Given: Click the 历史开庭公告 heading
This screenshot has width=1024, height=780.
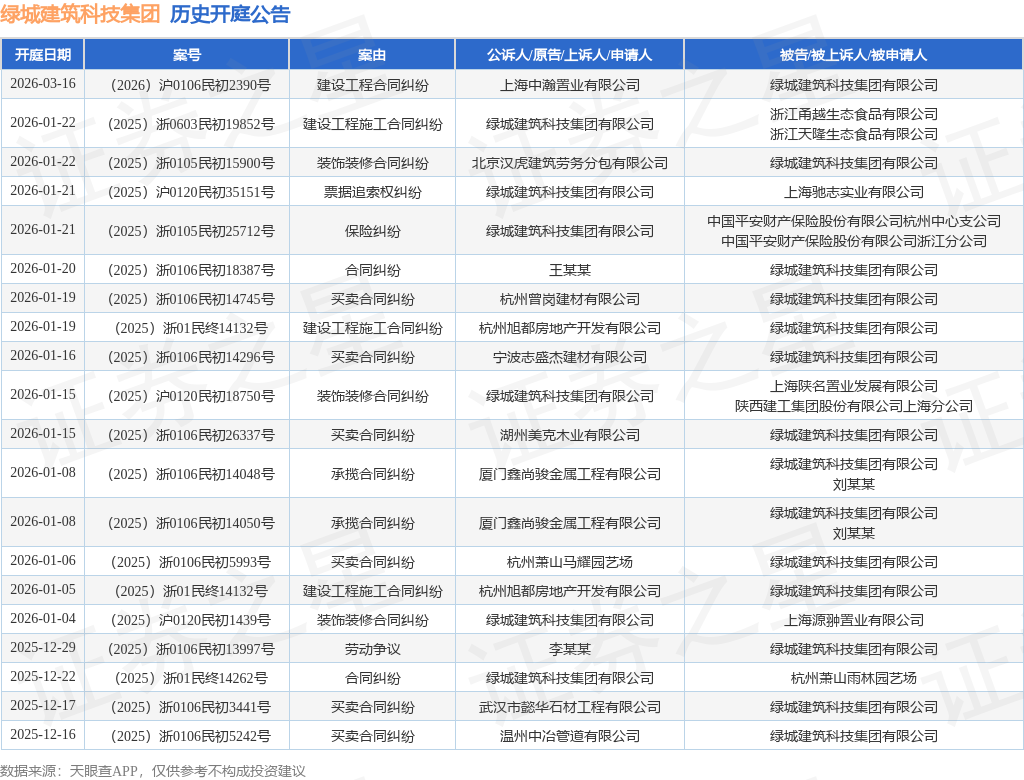Looking at the screenshot, I should (x=230, y=14).
